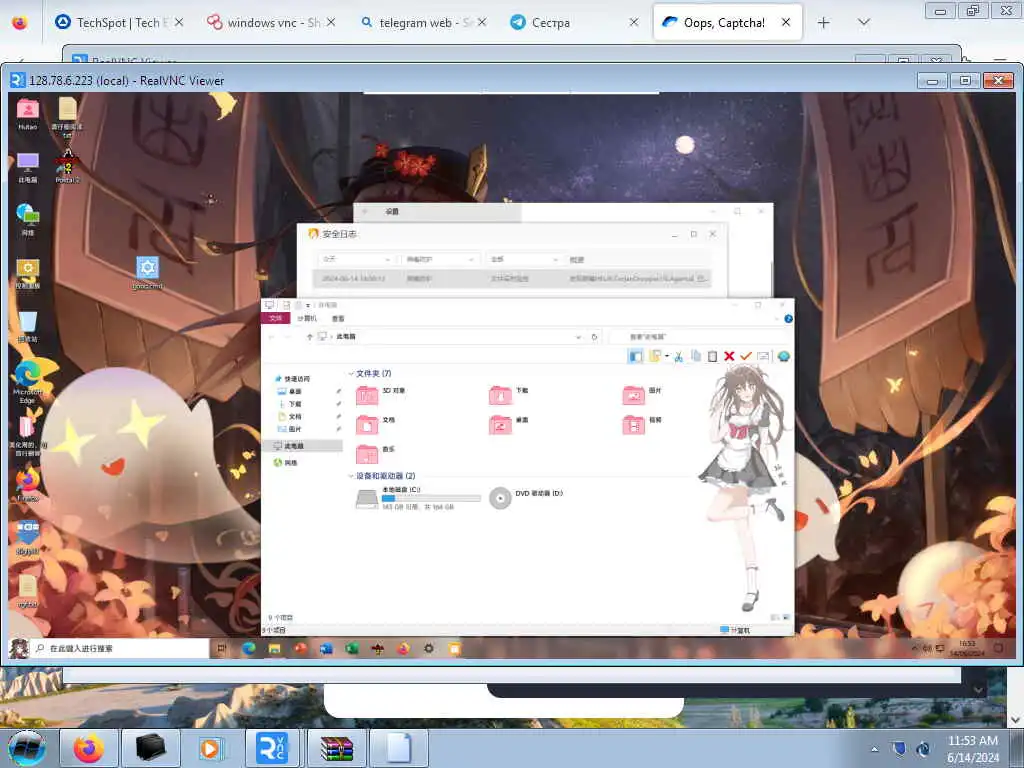Screen dimensions: 1024x768
Task: Select the Recycle Bin on remote desktop
Action: tap(27, 327)
